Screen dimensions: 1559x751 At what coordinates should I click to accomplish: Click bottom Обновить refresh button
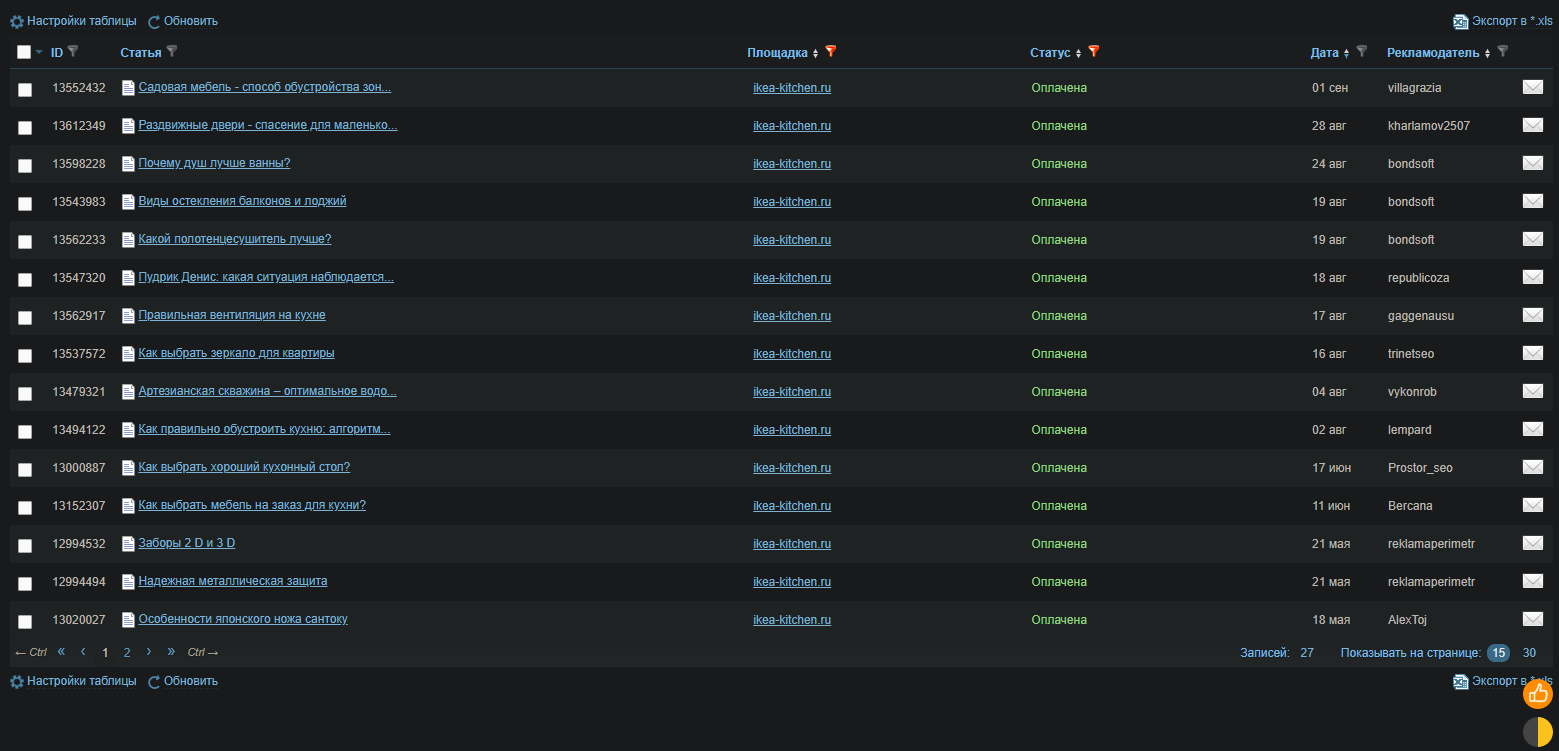click(x=183, y=681)
